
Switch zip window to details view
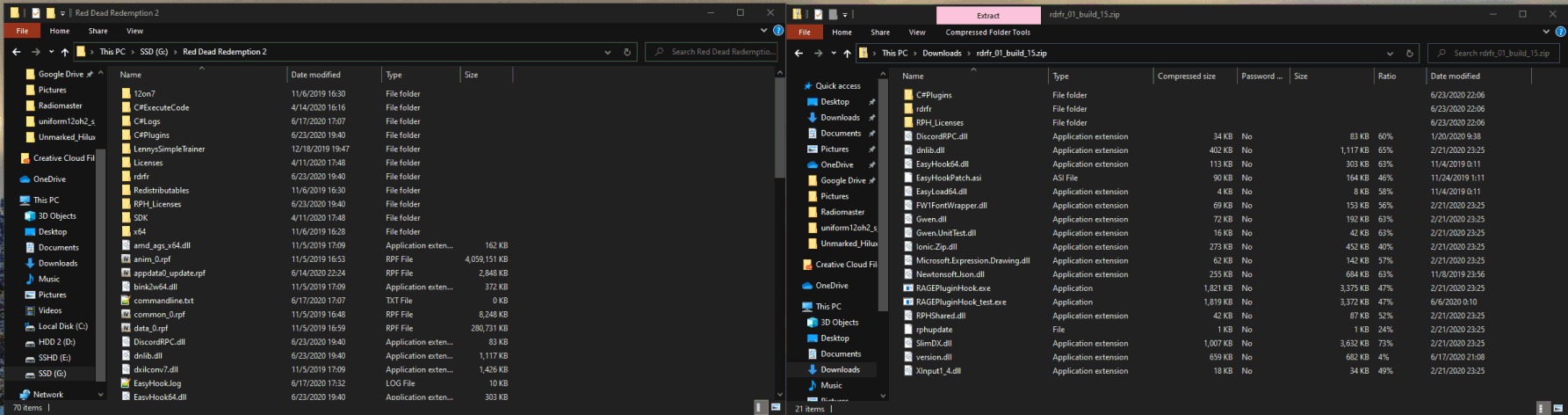click(x=1543, y=408)
